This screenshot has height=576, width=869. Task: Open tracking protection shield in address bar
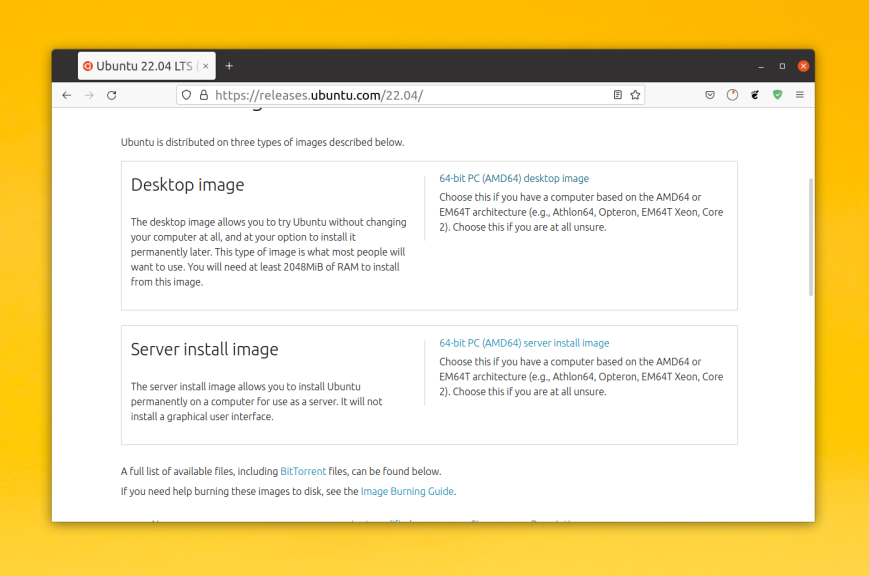pyautogui.click(x=186, y=95)
